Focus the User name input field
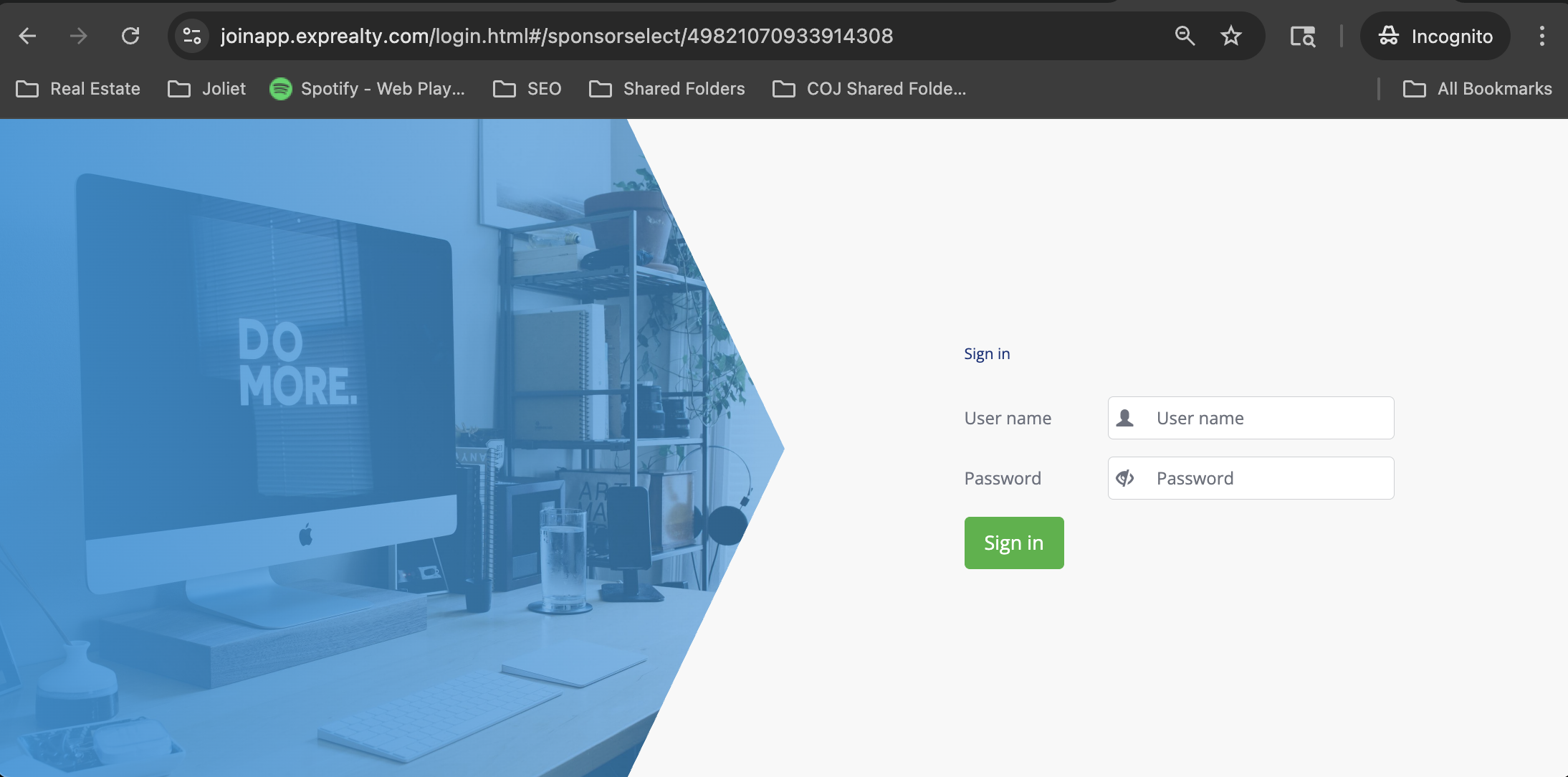The width and height of the screenshot is (1568, 777). tap(1268, 418)
